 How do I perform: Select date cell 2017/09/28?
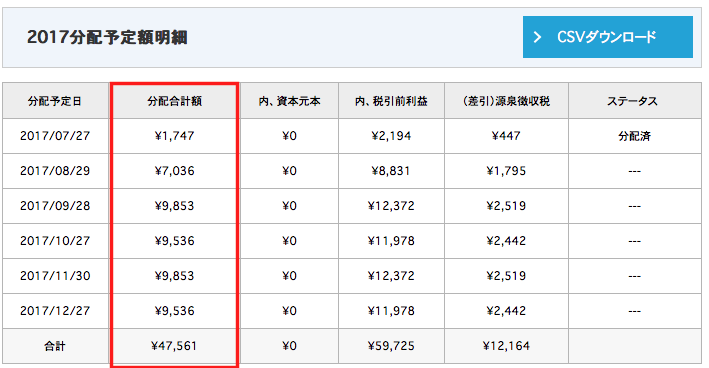pyautogui.click(x=55, y=206)
